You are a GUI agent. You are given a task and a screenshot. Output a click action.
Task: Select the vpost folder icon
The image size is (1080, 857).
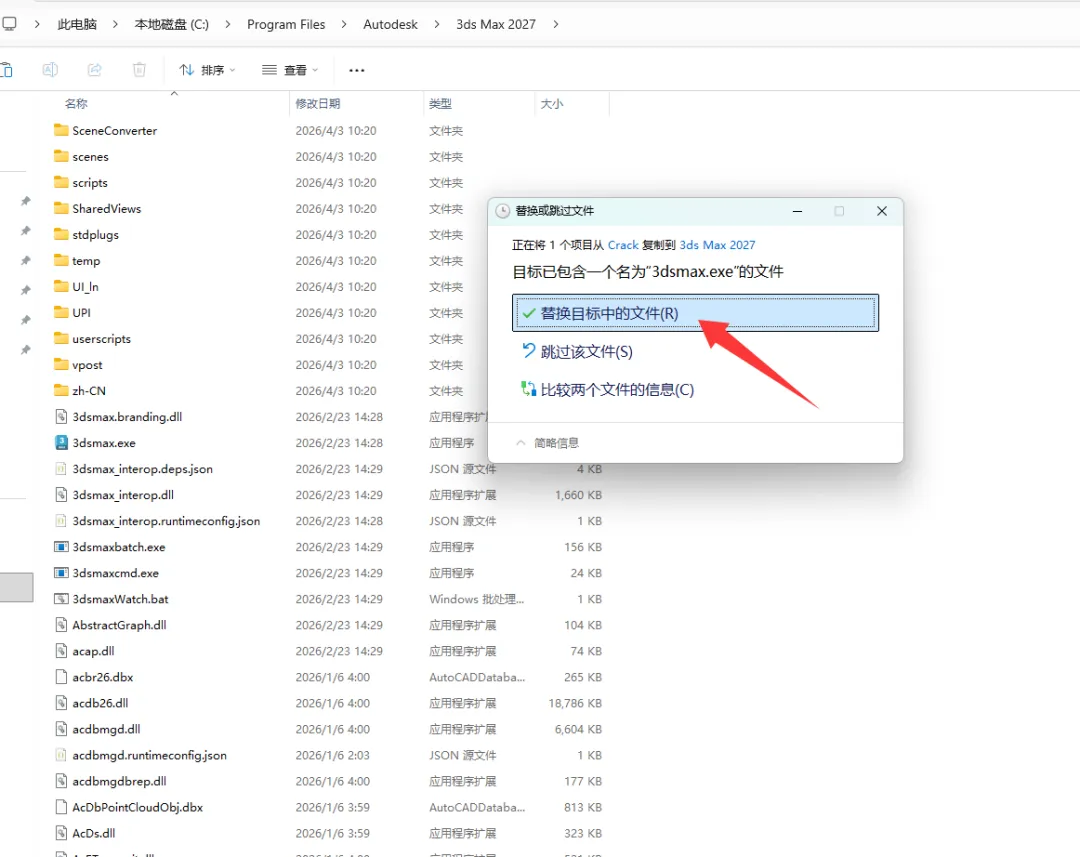click(x=61, y=364)
